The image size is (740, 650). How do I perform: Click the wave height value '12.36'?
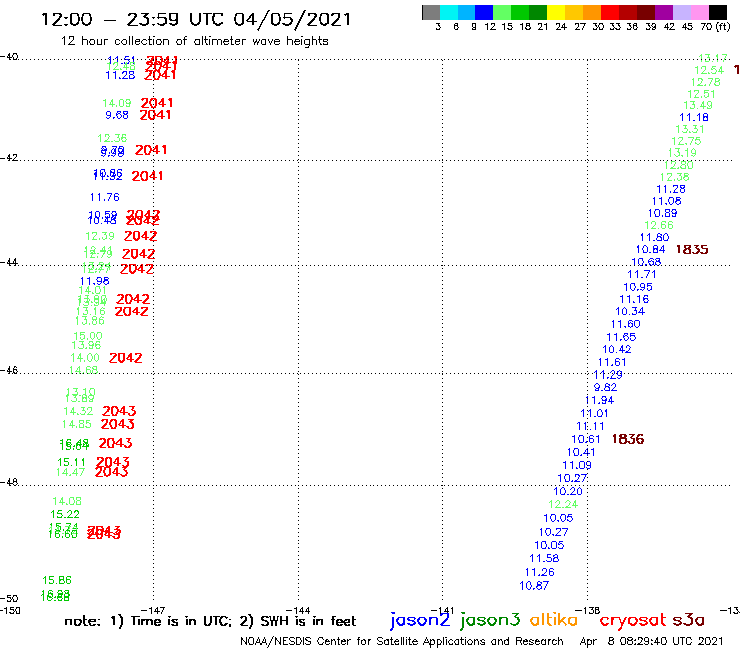pos(112,138)
